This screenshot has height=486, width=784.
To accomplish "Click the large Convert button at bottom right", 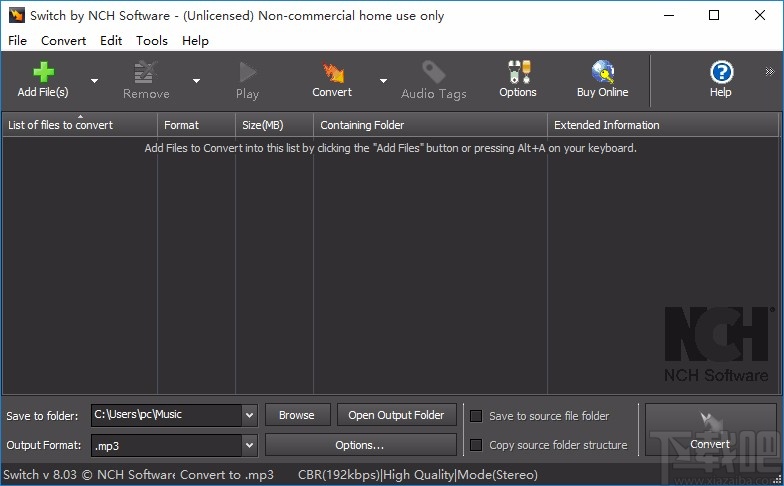I will pyautogui.click(x=710, y=430).
